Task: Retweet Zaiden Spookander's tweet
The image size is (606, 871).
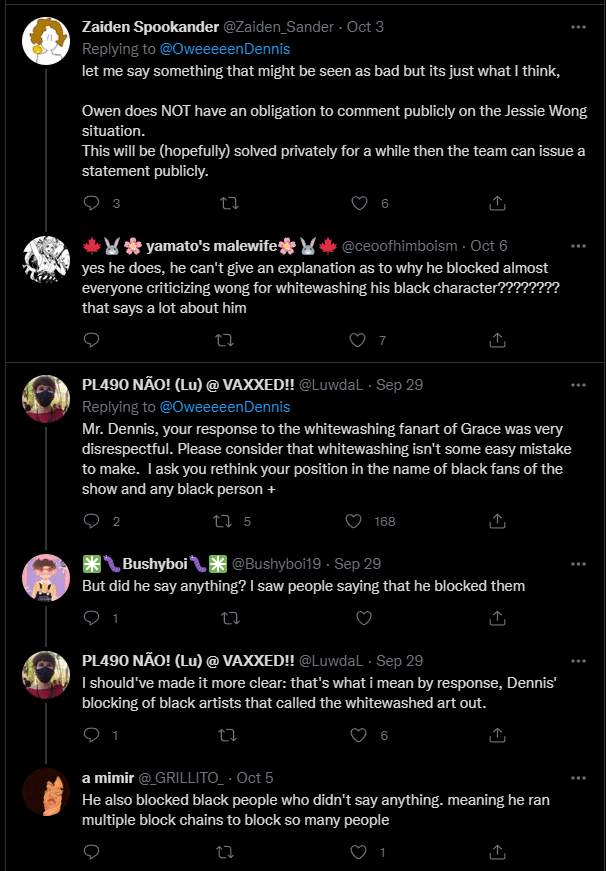Action: (x=228, y=203)
